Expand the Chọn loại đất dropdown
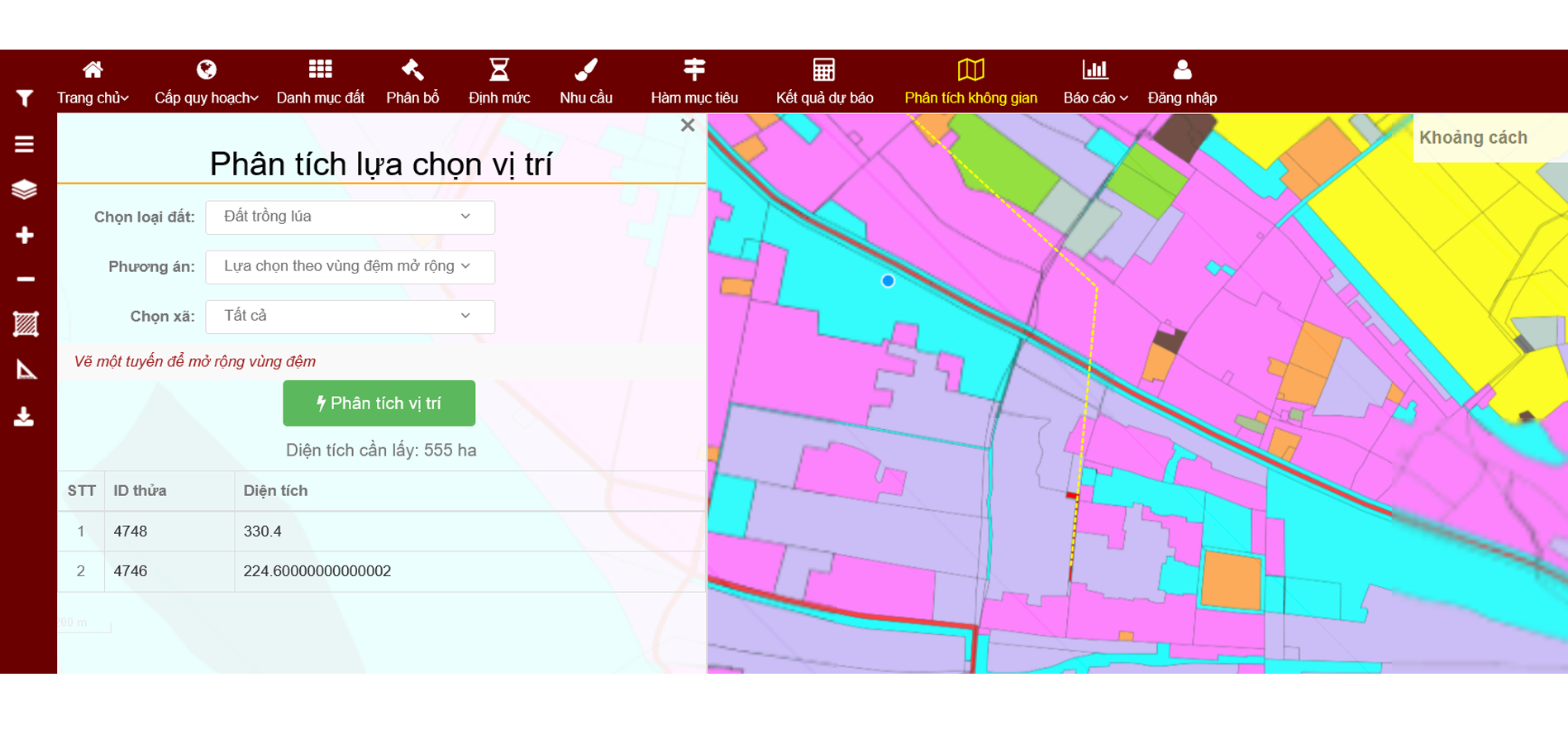The width and height of the screenshot is (1568, 744). [x=350, y=217]
